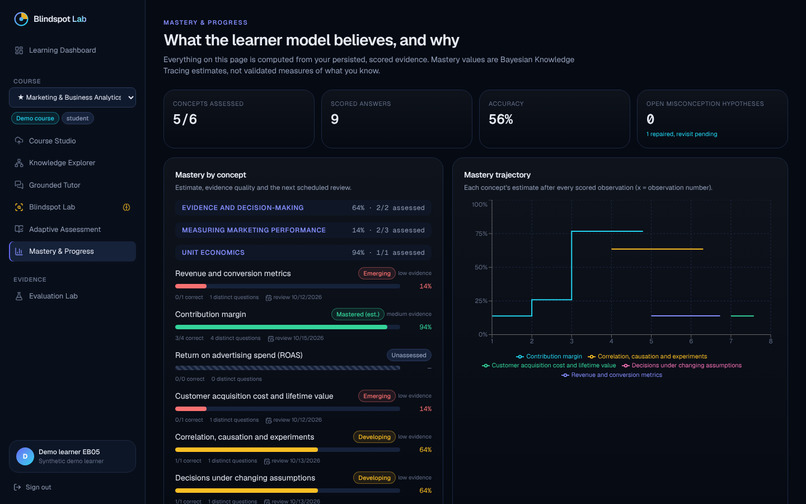The image size is (806, 504).
Task: Click the Revenue and conversion metrics progress bar
Action: (x=287, y=286)
